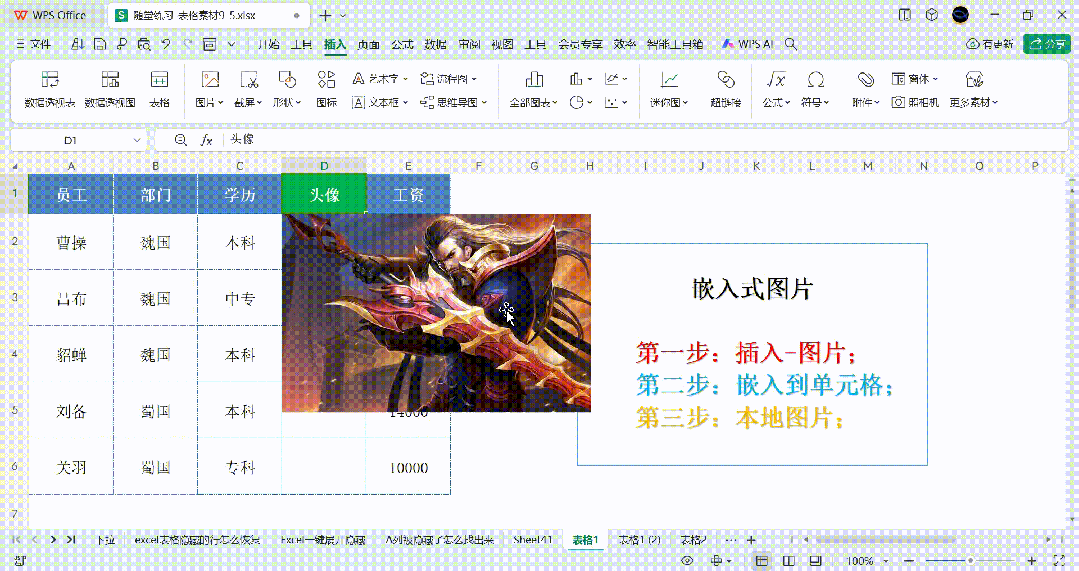Switch to Normal view in status bar
1079x571 pixels.
tap(762, 561)
